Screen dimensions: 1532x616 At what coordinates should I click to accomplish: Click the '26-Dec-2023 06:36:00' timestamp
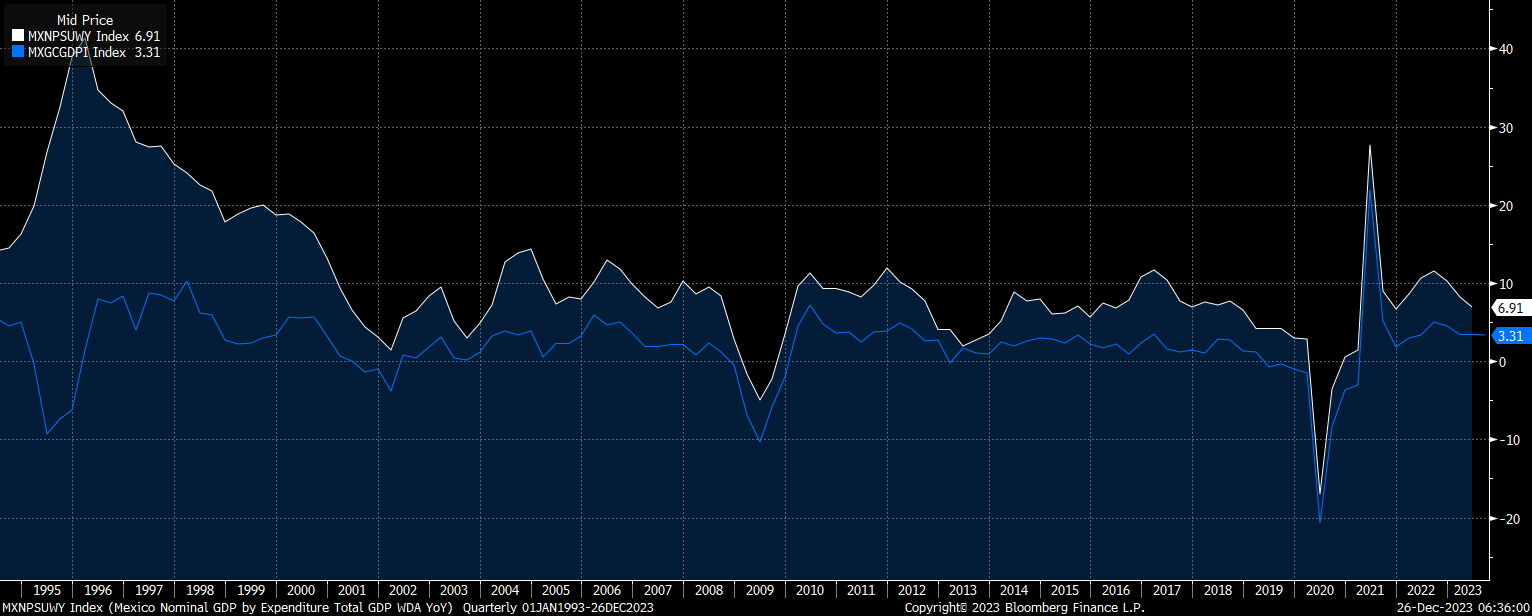(1463, 607)
